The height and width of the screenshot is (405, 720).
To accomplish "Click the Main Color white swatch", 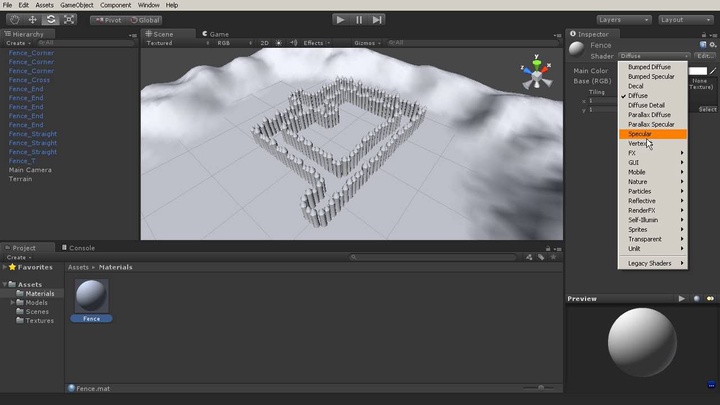I will (x=701, y=71).
